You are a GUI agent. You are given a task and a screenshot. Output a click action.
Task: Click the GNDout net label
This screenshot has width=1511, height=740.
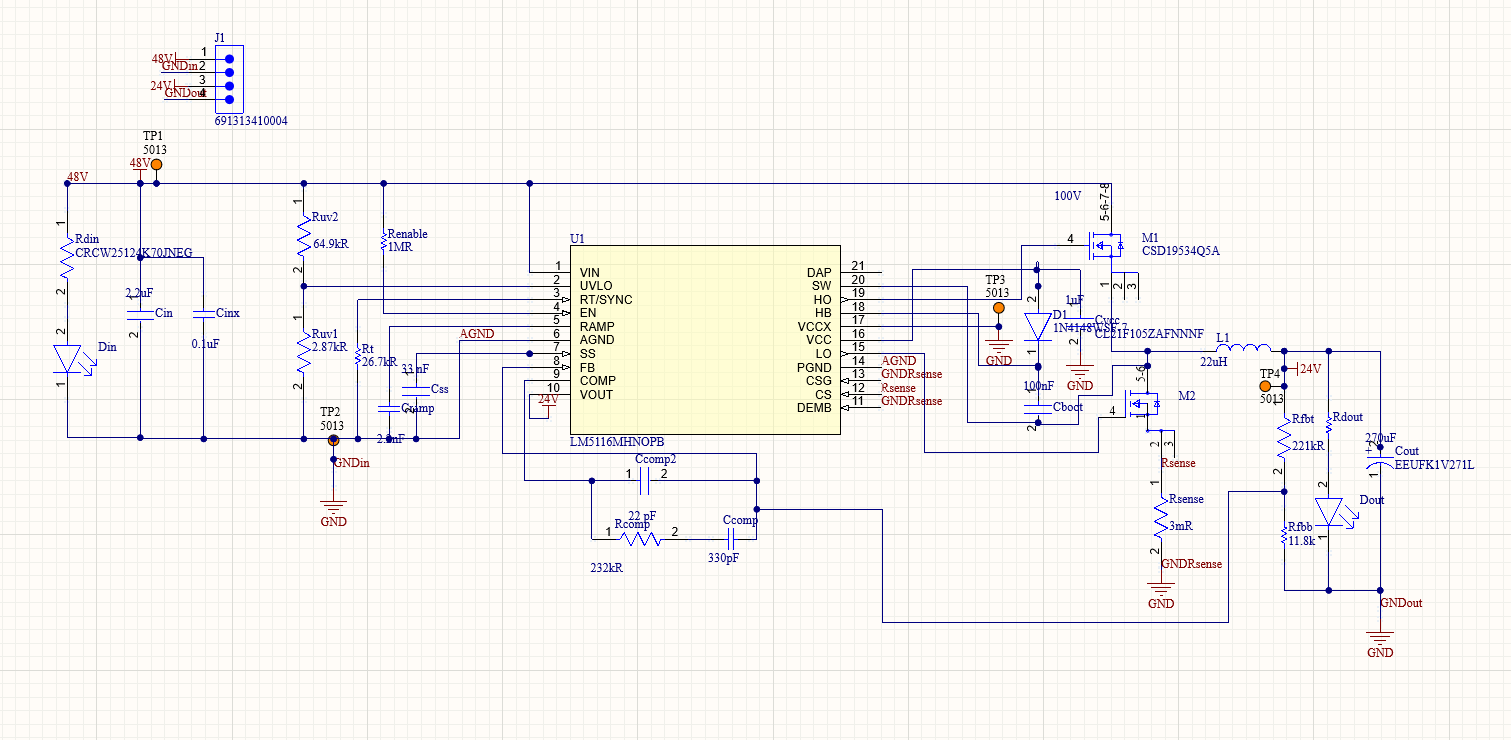pos(1401,603)
